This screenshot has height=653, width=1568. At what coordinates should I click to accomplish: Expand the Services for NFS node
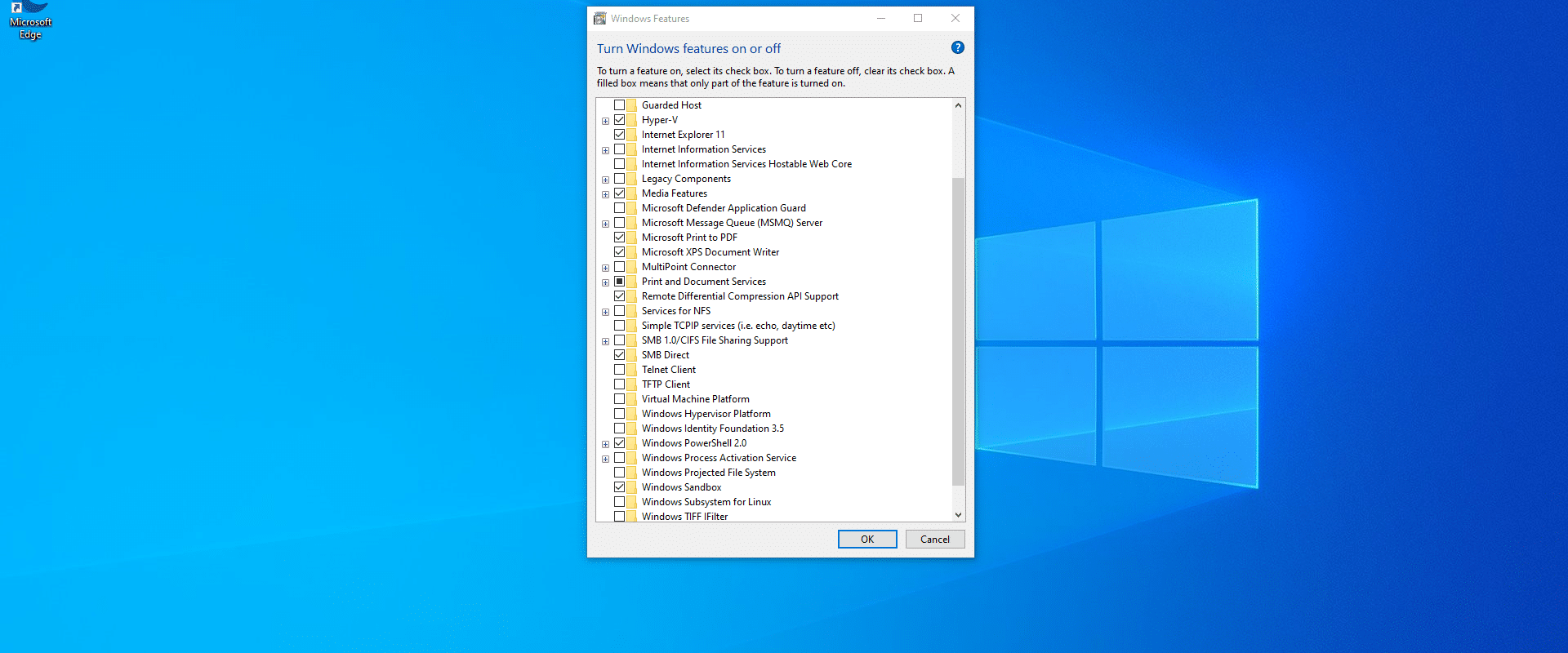605,312
